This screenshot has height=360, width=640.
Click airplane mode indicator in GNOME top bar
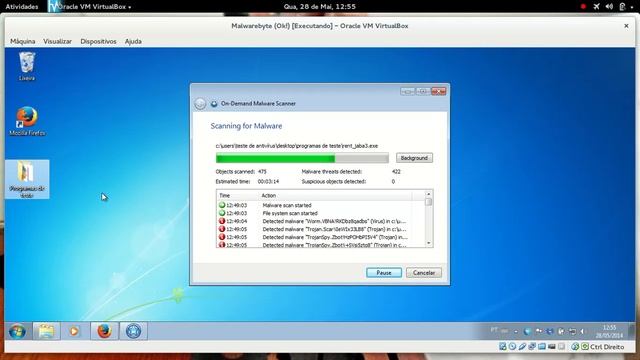click(596, 7)
